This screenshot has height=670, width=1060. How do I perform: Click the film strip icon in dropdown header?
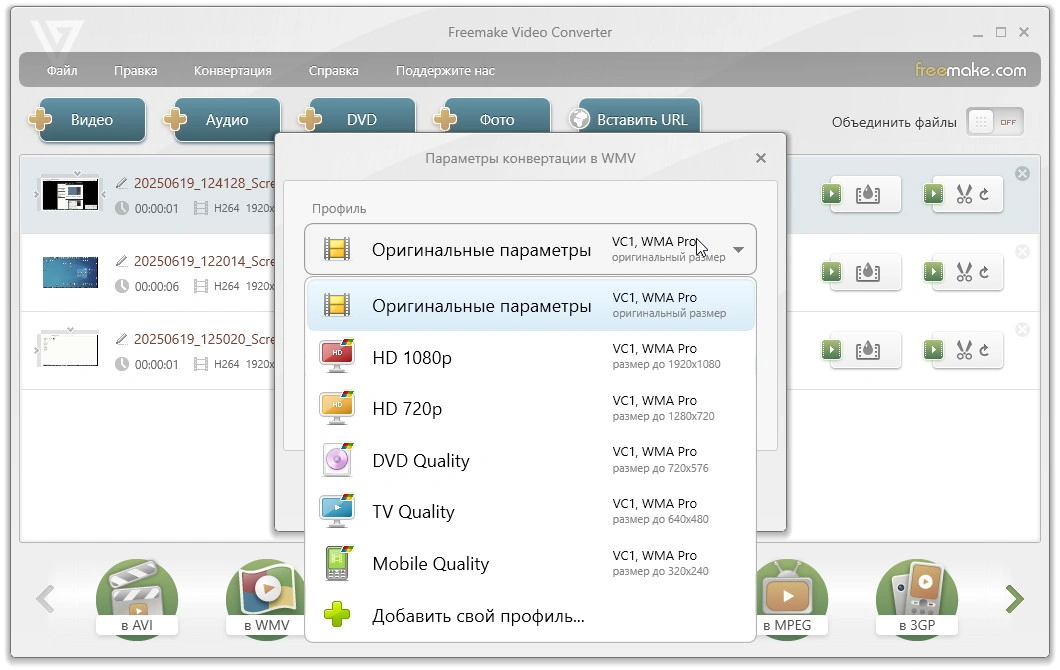pos(337,249)
